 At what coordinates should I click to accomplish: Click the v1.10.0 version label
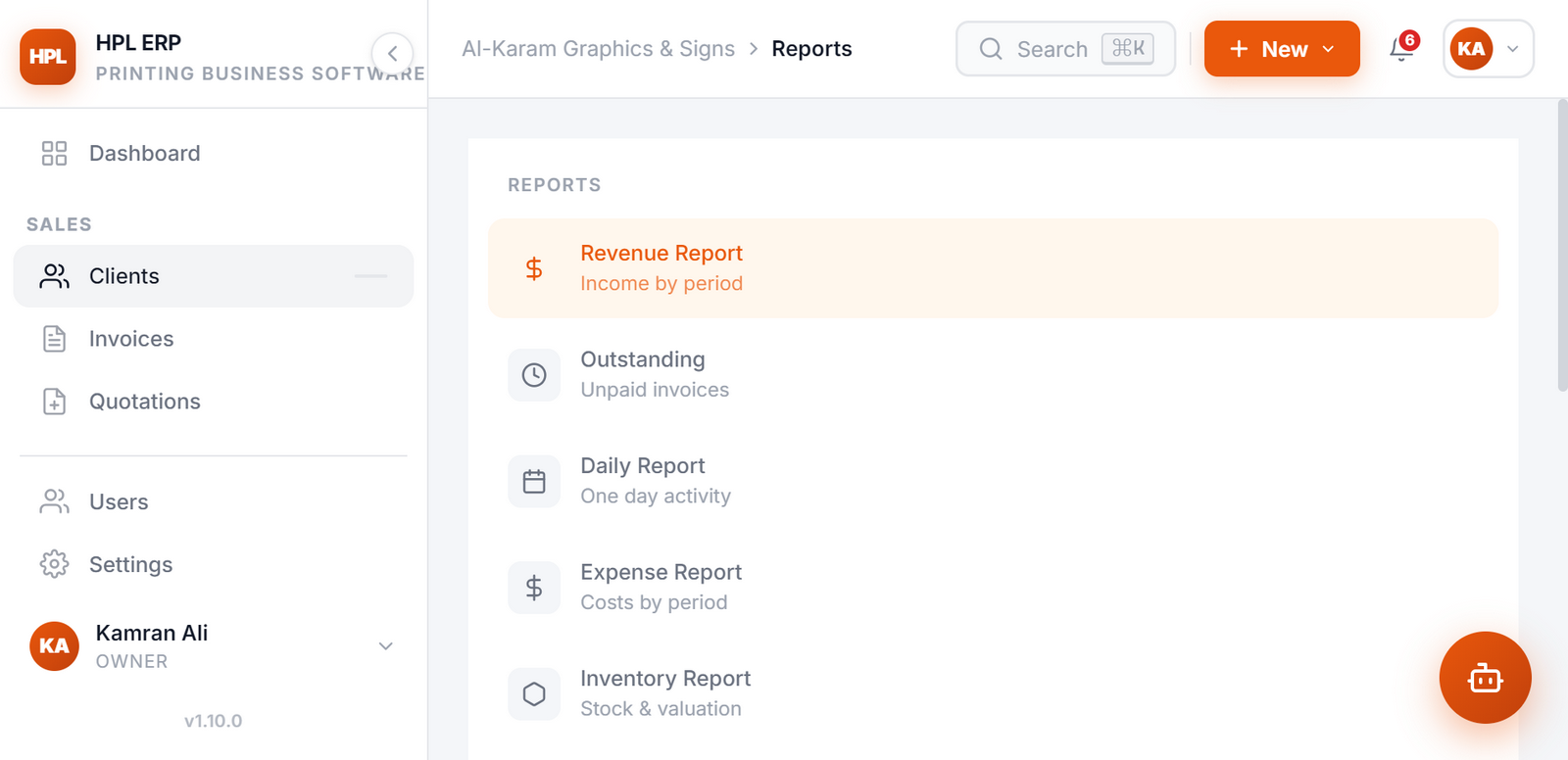click(213, 721)
